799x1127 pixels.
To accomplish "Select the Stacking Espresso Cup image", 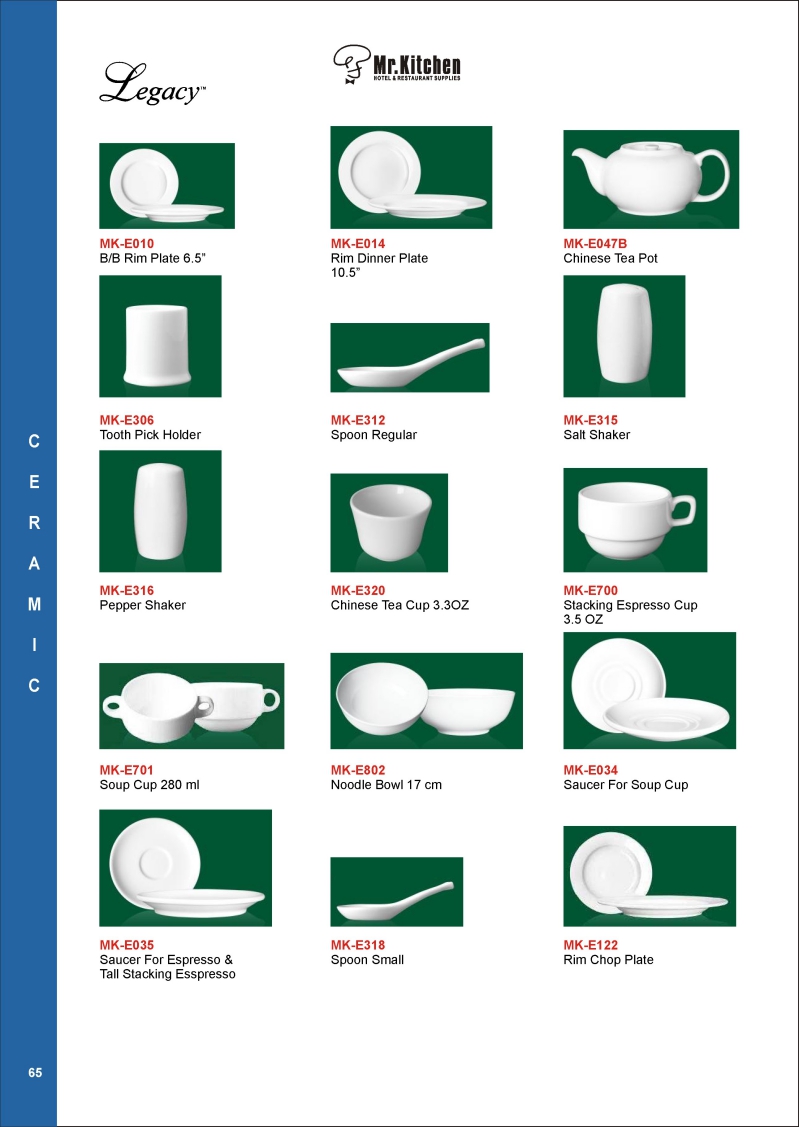I will click(x=635, y=520).
